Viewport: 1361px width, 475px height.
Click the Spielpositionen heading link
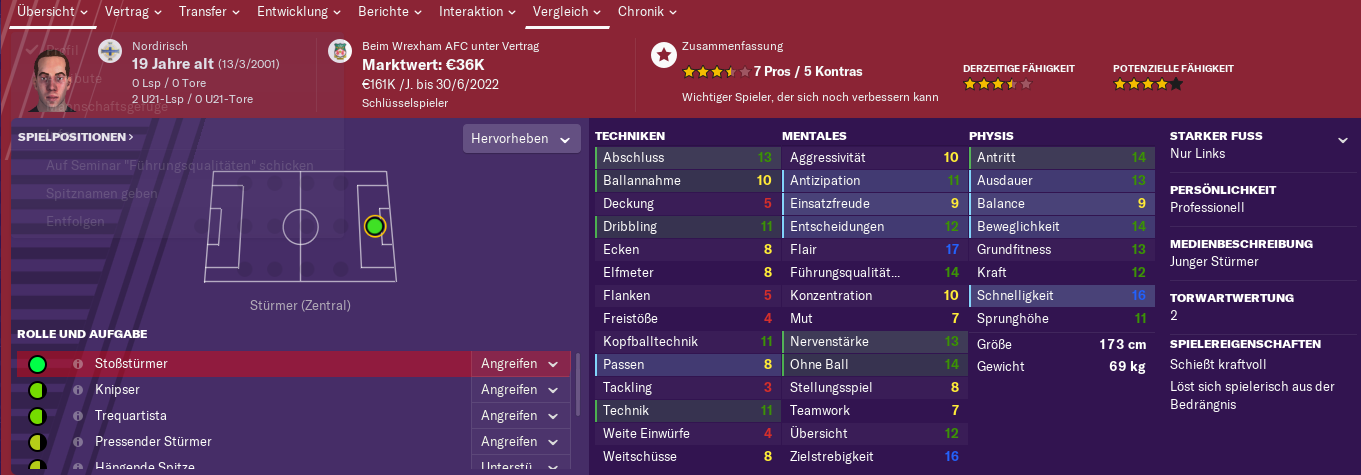pos(76,137)
